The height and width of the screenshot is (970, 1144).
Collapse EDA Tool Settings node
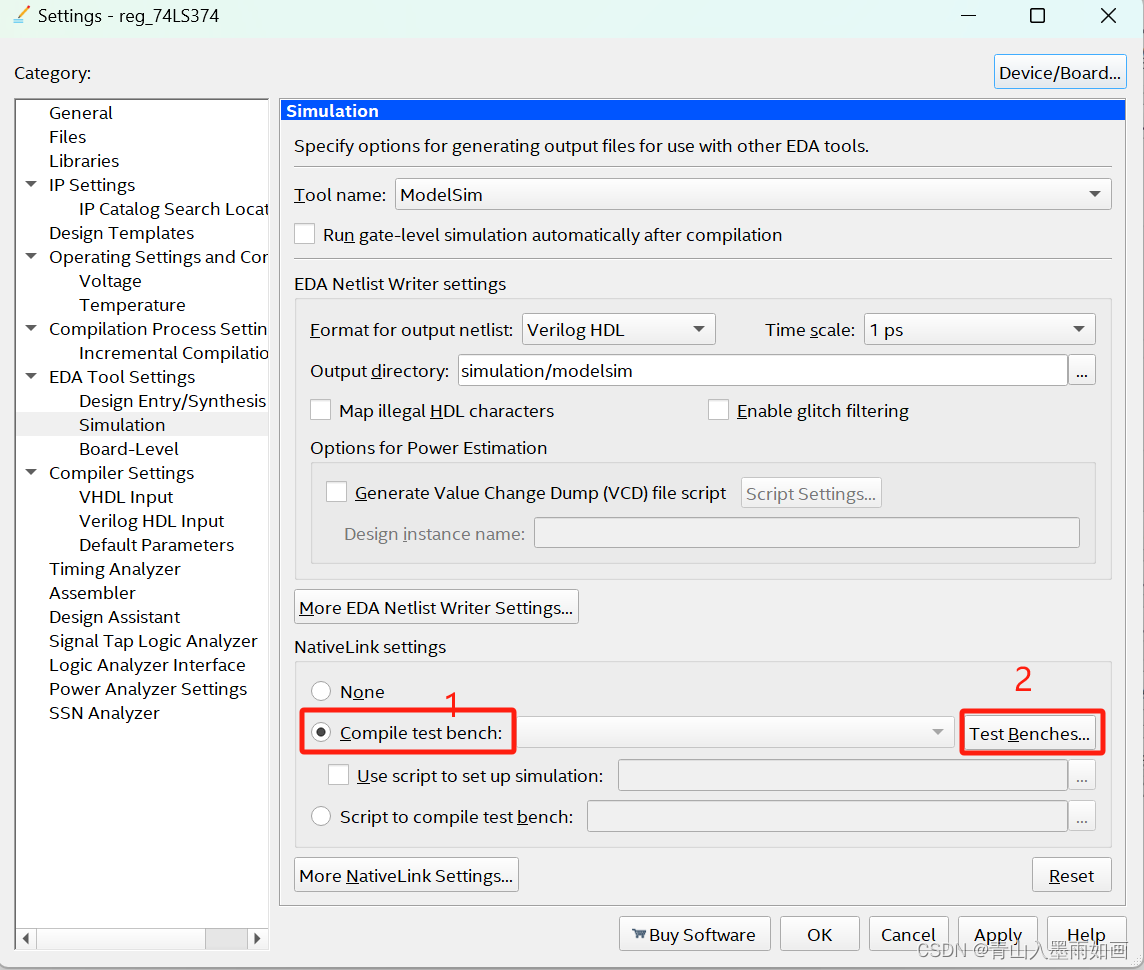click(31, 376)
